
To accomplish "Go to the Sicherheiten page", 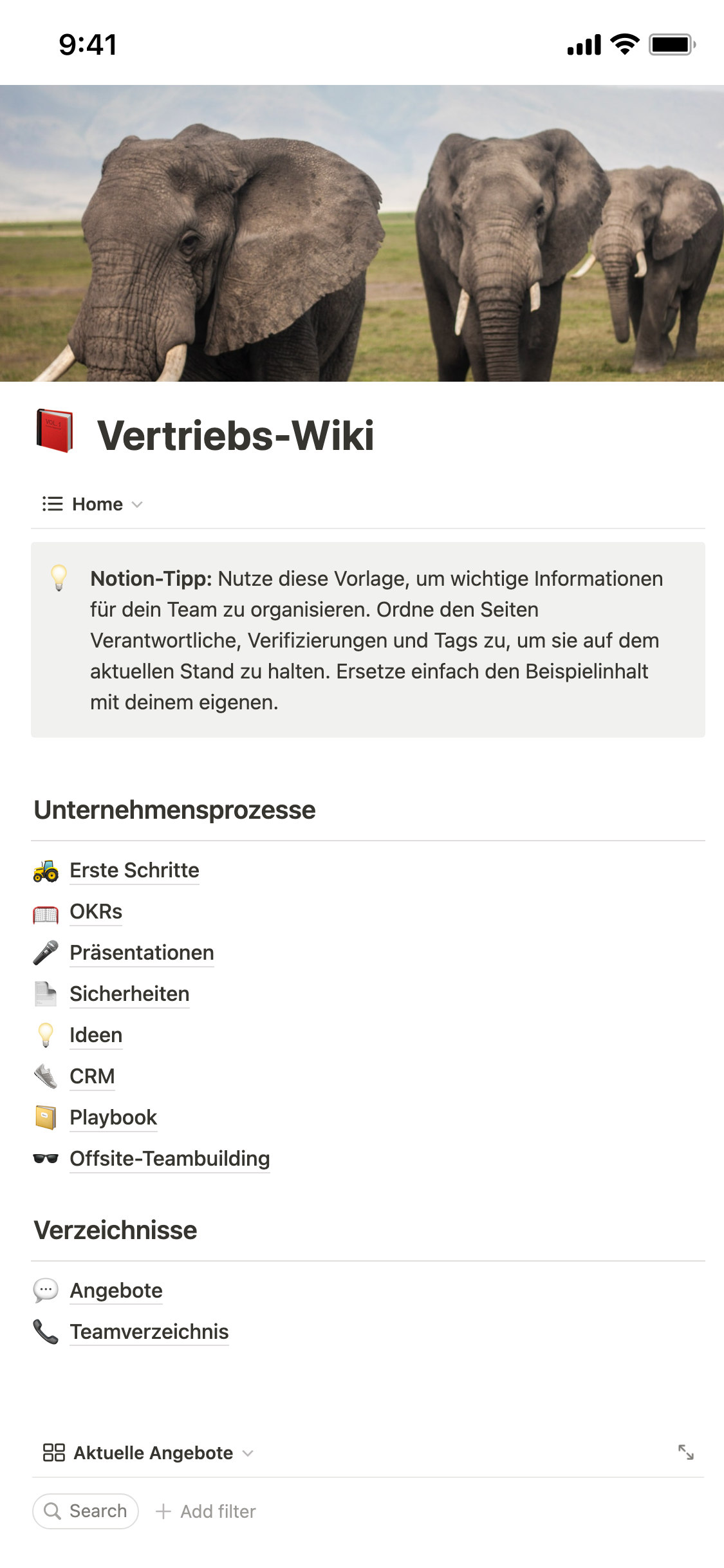I will pyautogui.click(x=129, y=994).
